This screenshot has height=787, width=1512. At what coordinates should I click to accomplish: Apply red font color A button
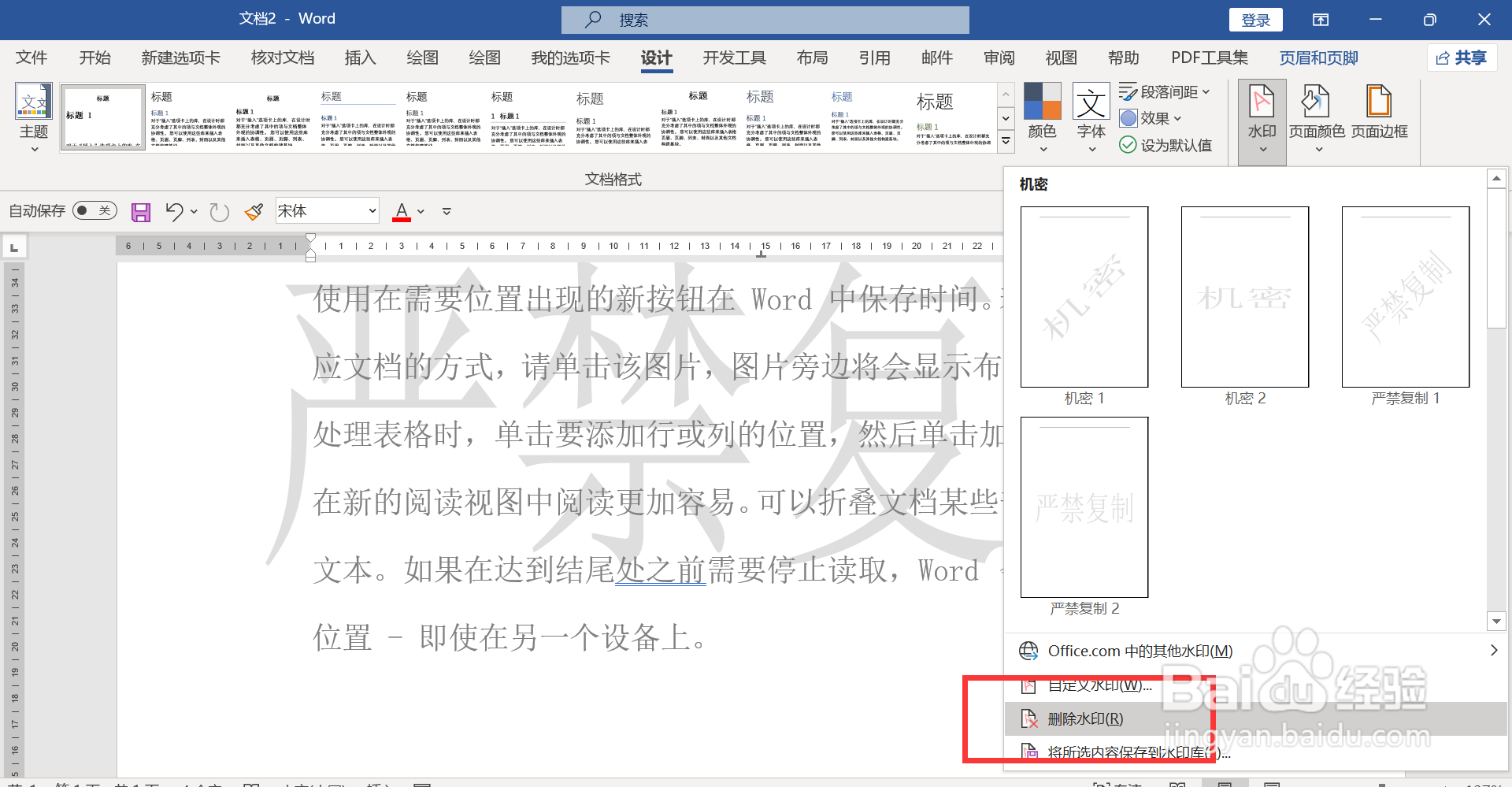pos(402,211)
